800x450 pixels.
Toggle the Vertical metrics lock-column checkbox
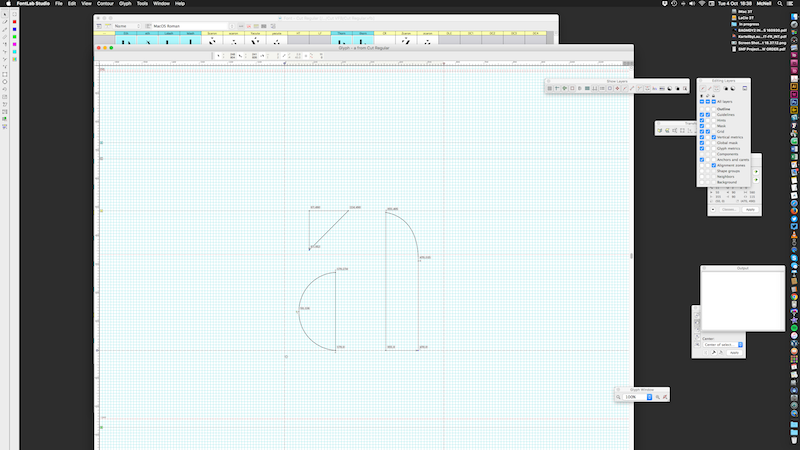714,137
